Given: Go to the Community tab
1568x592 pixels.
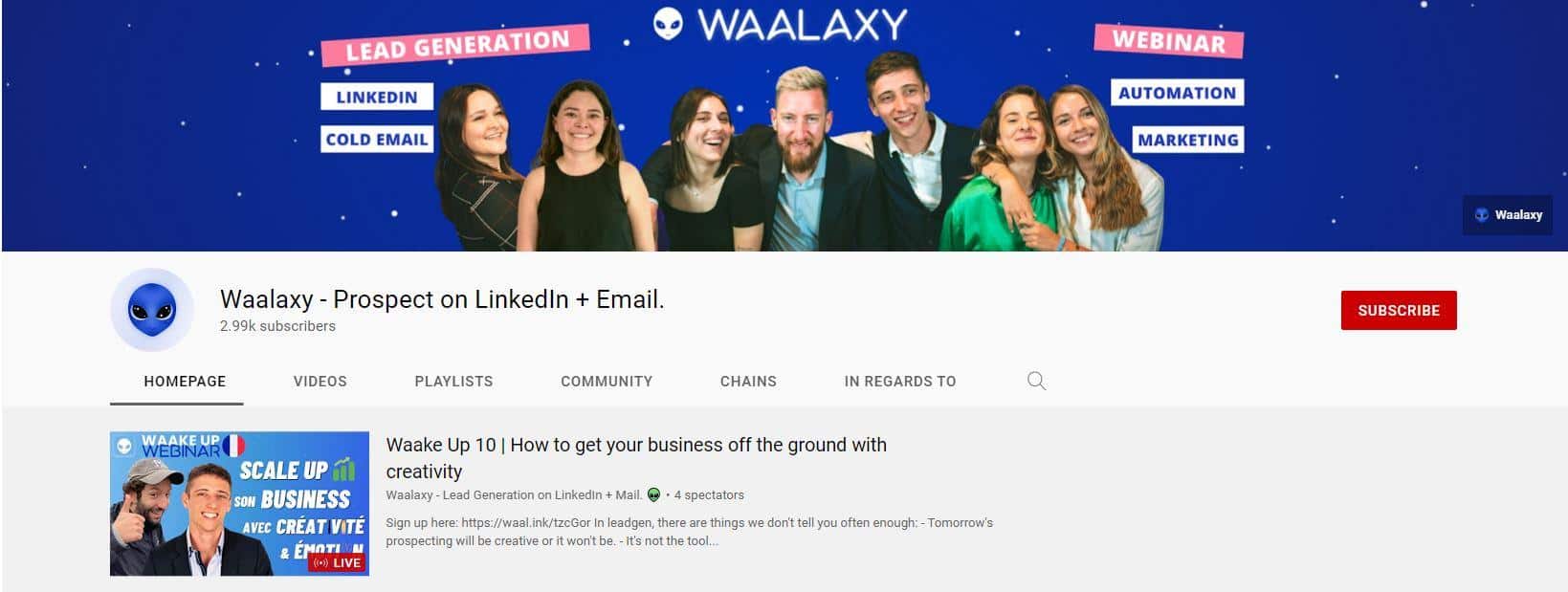Looking at the screenshot, I should 607,381.
